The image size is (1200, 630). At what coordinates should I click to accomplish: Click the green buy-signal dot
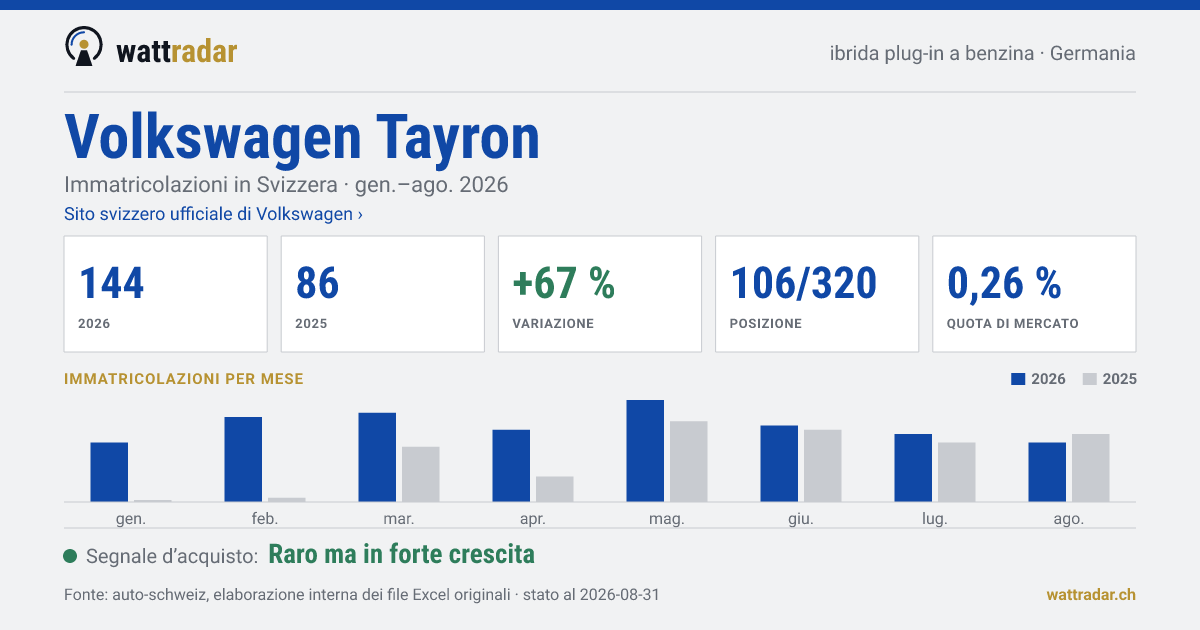pos(70,556)
